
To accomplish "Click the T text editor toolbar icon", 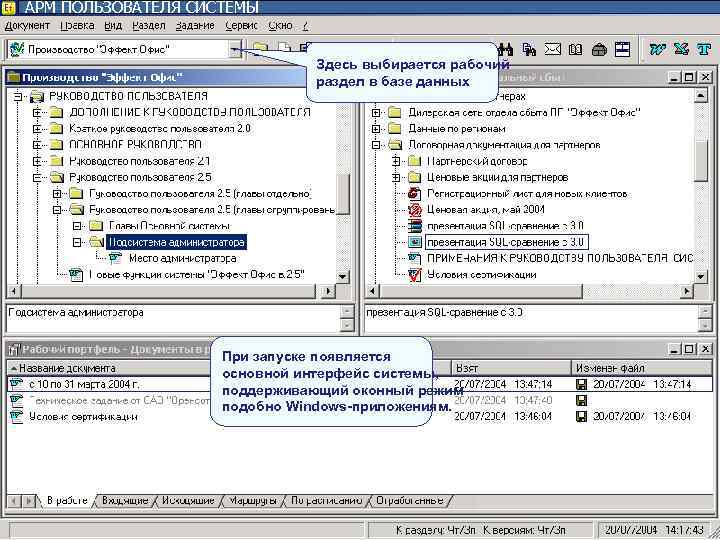I will (704, 49).
